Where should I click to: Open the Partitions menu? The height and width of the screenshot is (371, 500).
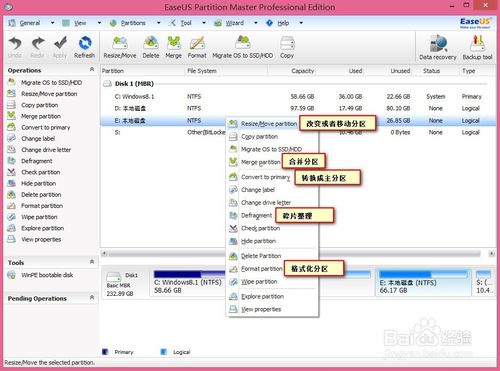click(x=133, y=23)
